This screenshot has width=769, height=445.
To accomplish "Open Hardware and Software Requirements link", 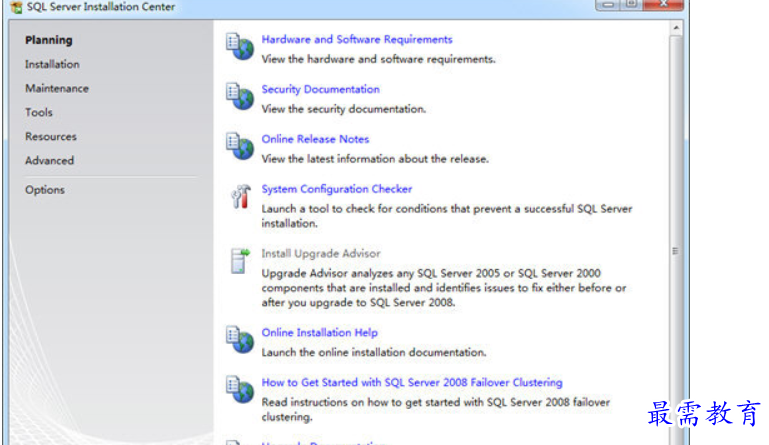I will 357,39.
